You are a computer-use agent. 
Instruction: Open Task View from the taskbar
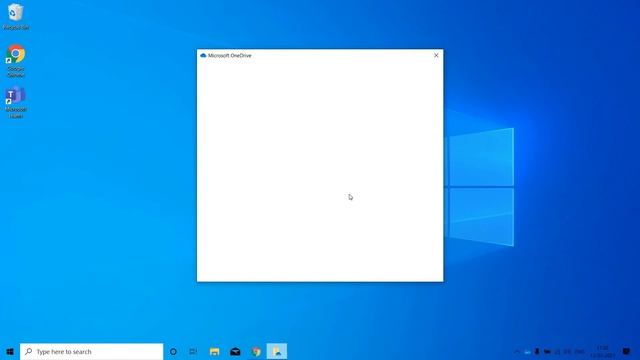(x=193, y=351)
